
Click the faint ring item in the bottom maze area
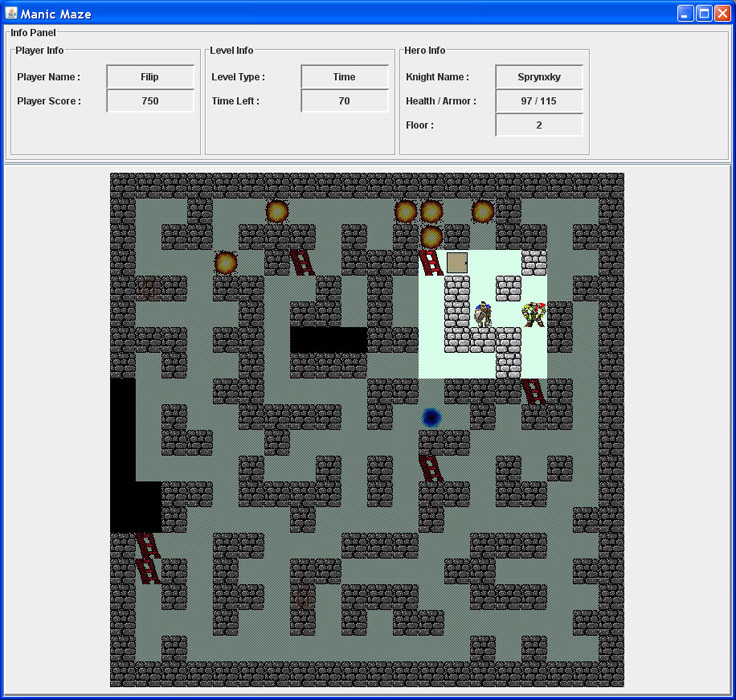[302, 598]
